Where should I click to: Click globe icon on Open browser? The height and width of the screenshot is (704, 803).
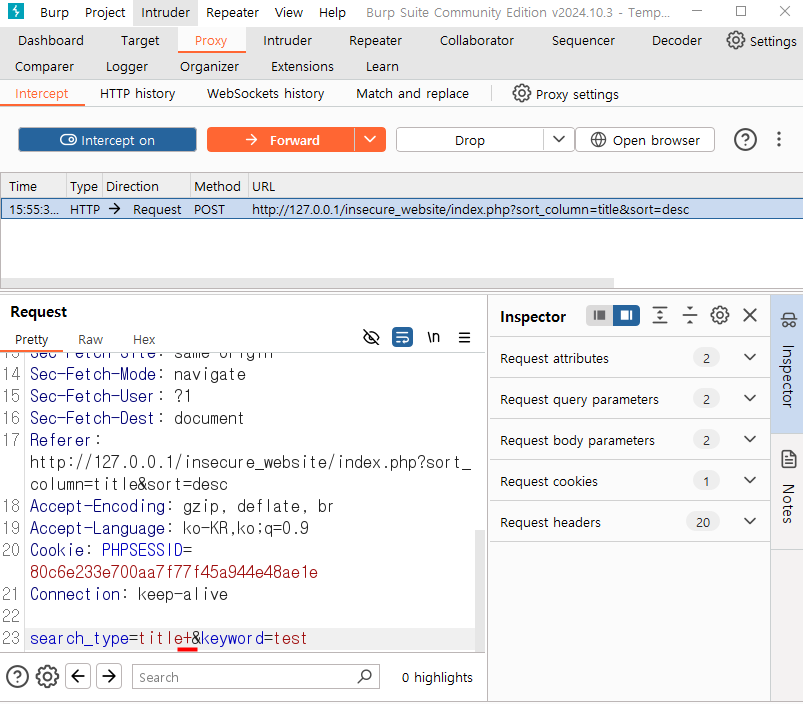pyautogui.click(x=598, y=140)
